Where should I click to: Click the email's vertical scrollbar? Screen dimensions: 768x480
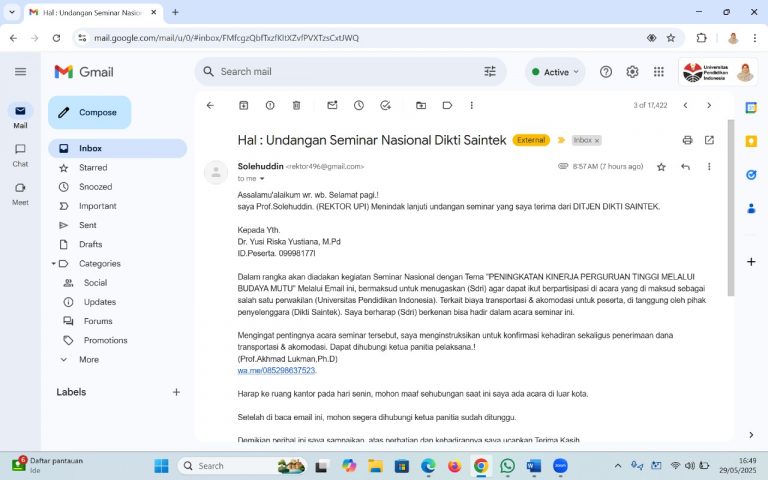click(731, 208)
